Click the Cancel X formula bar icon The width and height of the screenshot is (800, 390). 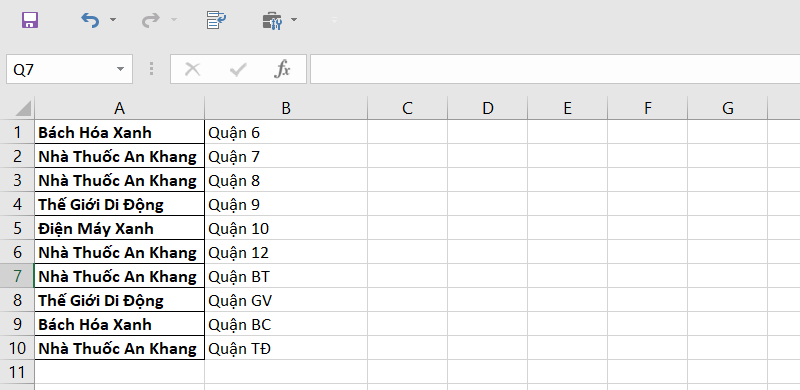(x=192, y=69)
